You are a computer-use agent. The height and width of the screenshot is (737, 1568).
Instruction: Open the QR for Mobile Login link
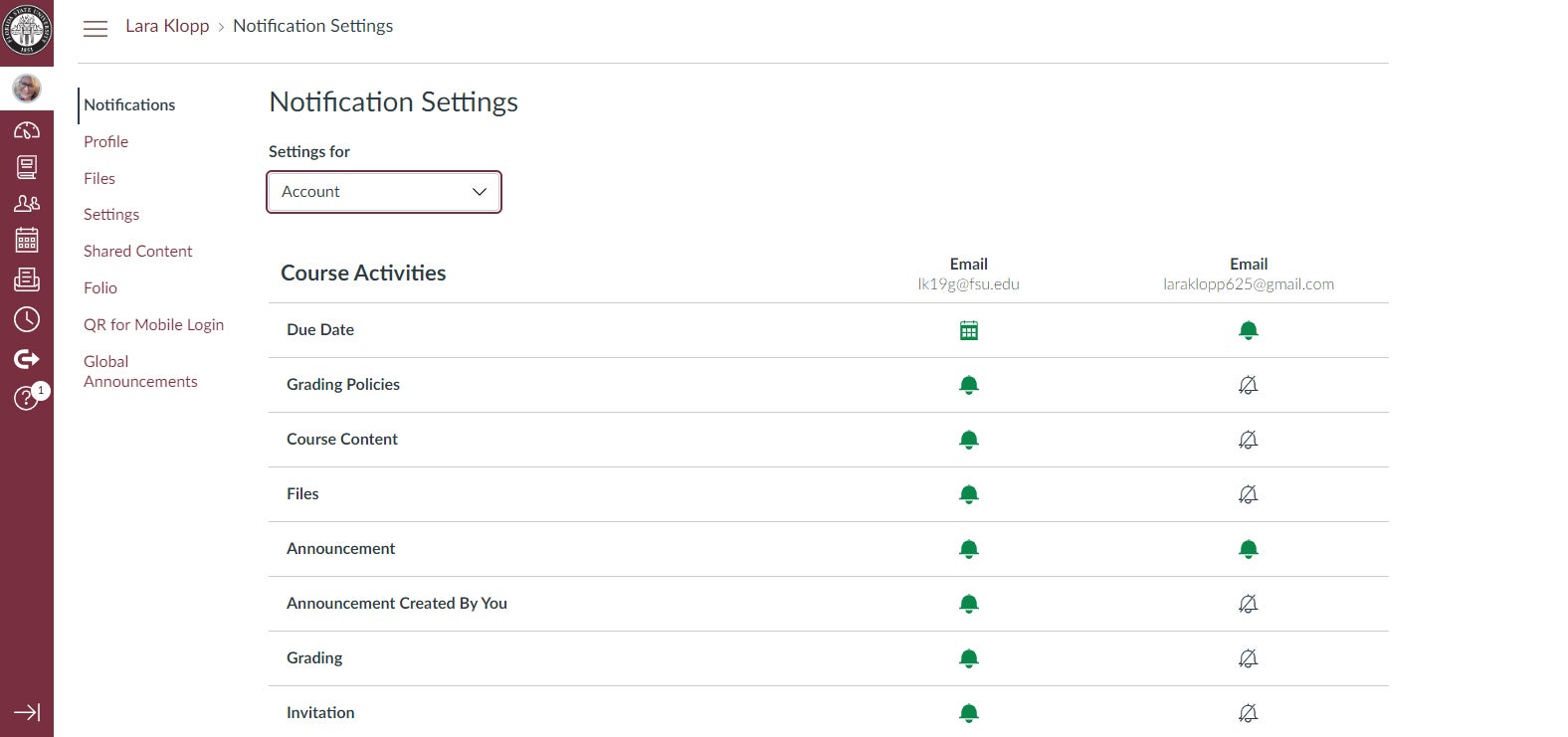coord(153,324)
